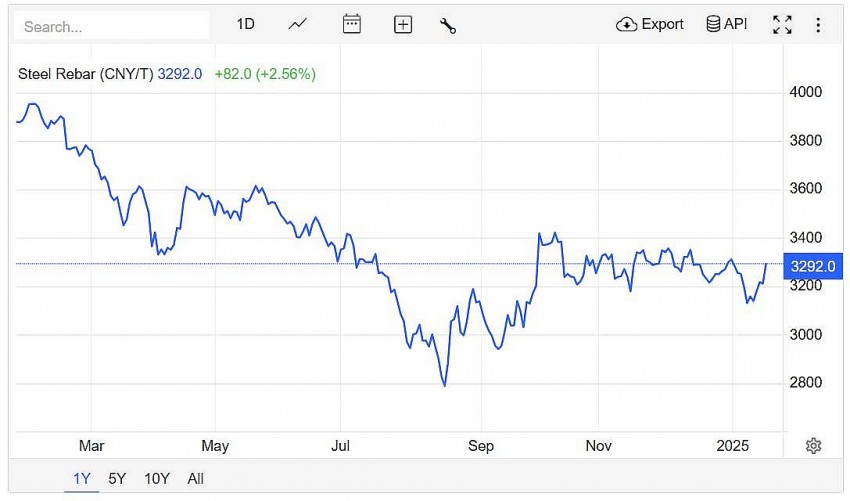850x501 pixels.
Task: Open chart settings gear icon
Action: [x=814, y=446]
